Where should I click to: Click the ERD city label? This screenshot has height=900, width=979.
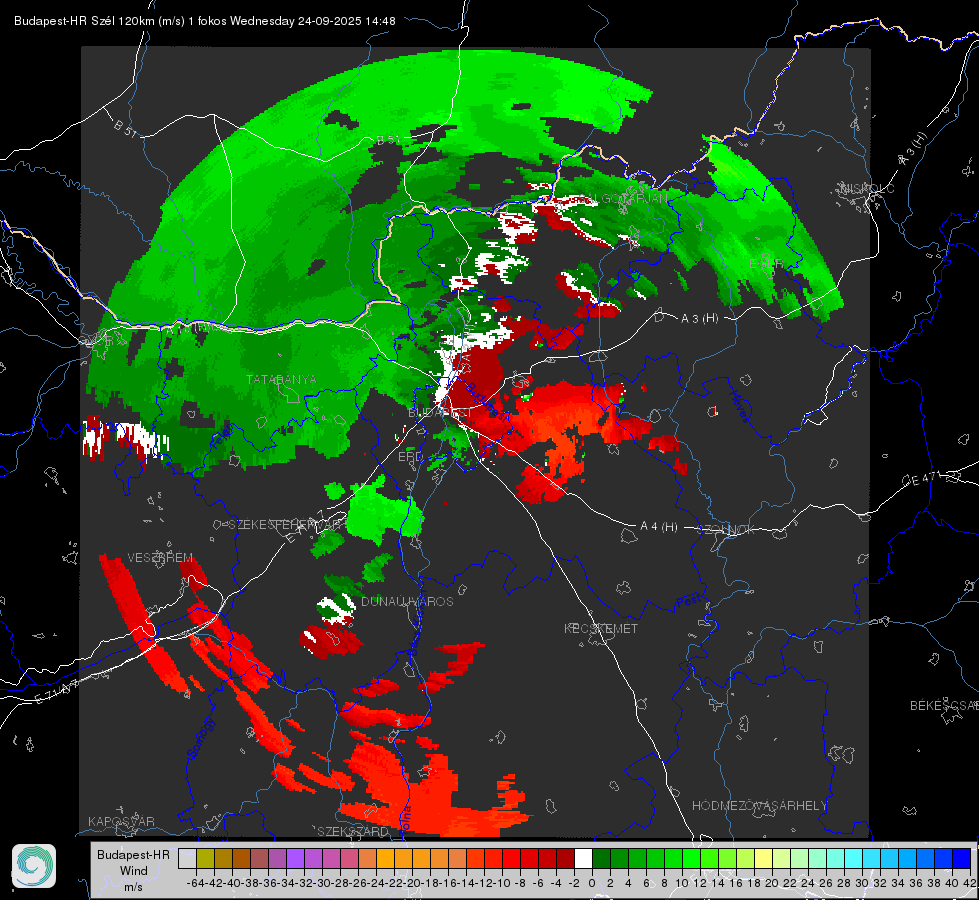pyautogui.click(x=410, y=457)
